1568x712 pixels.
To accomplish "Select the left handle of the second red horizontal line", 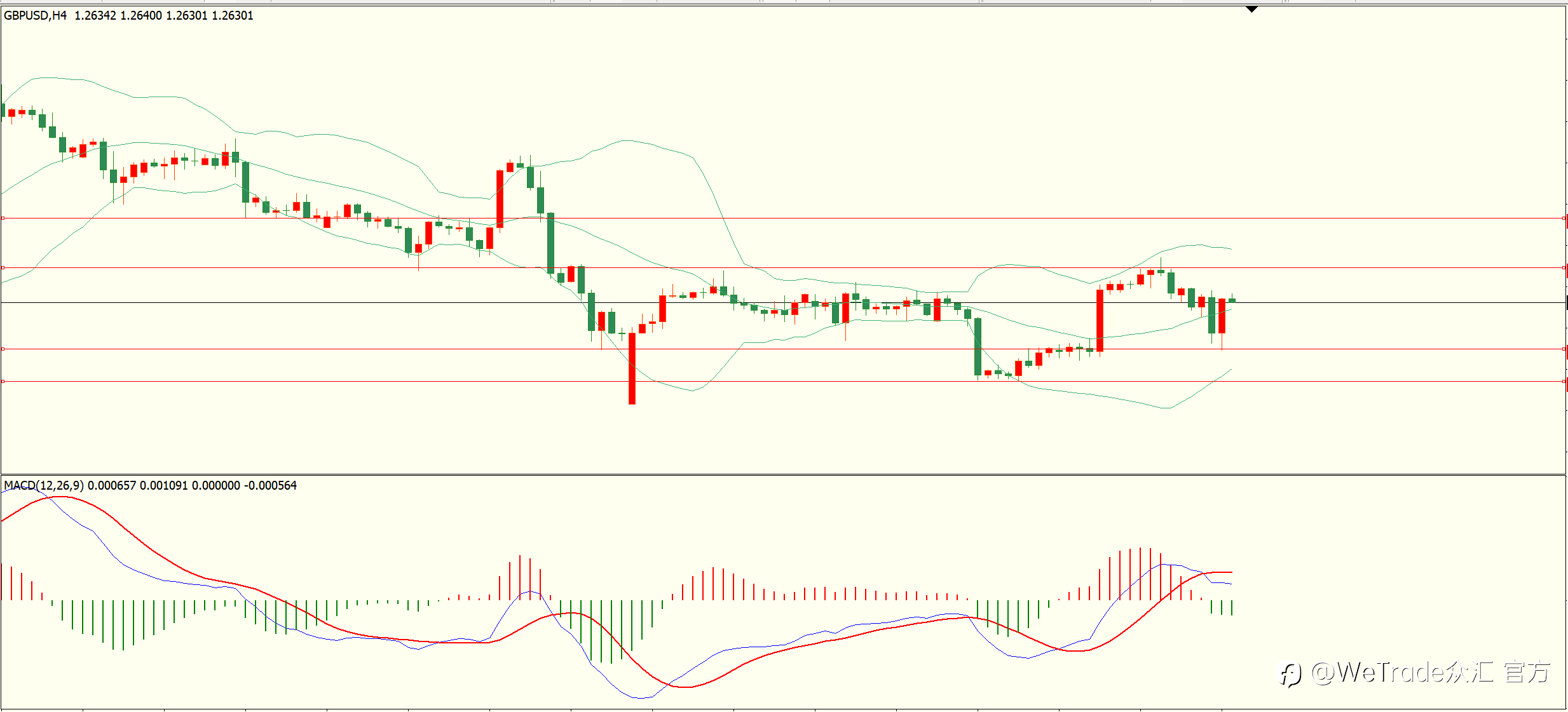I will (x=3, y=267).
